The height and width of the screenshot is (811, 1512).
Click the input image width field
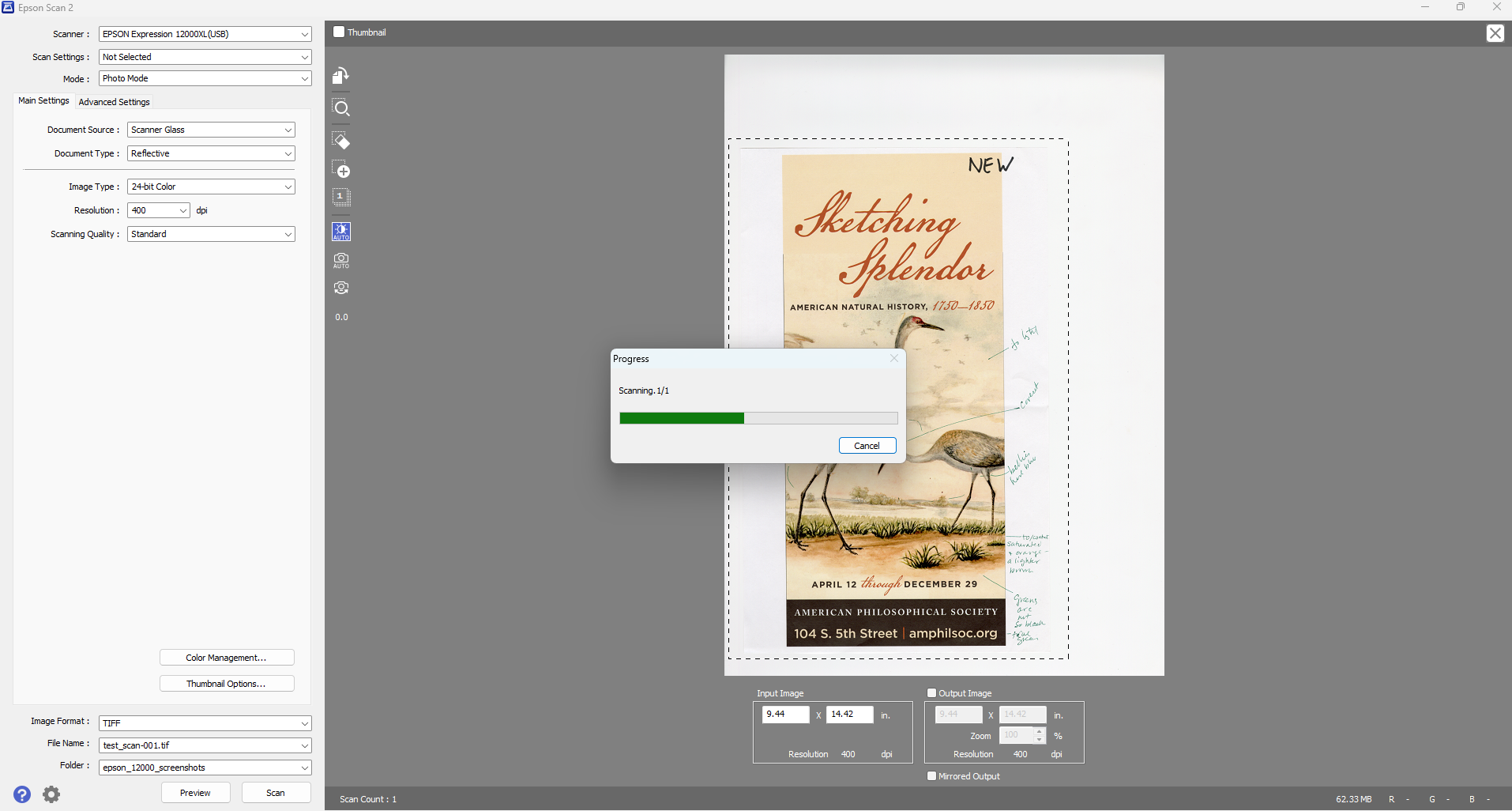point(785,715)
